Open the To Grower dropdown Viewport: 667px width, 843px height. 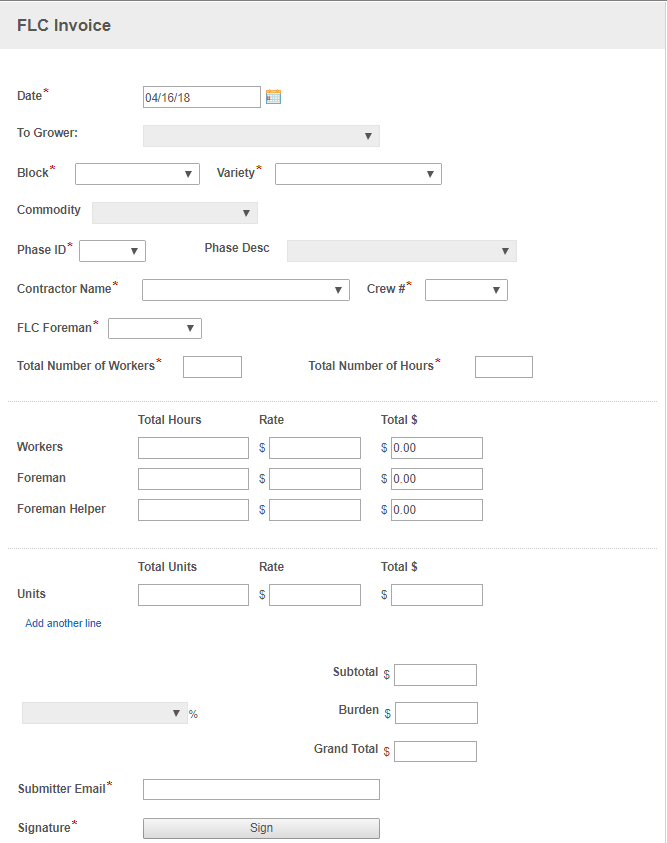(x=261, y=136)
